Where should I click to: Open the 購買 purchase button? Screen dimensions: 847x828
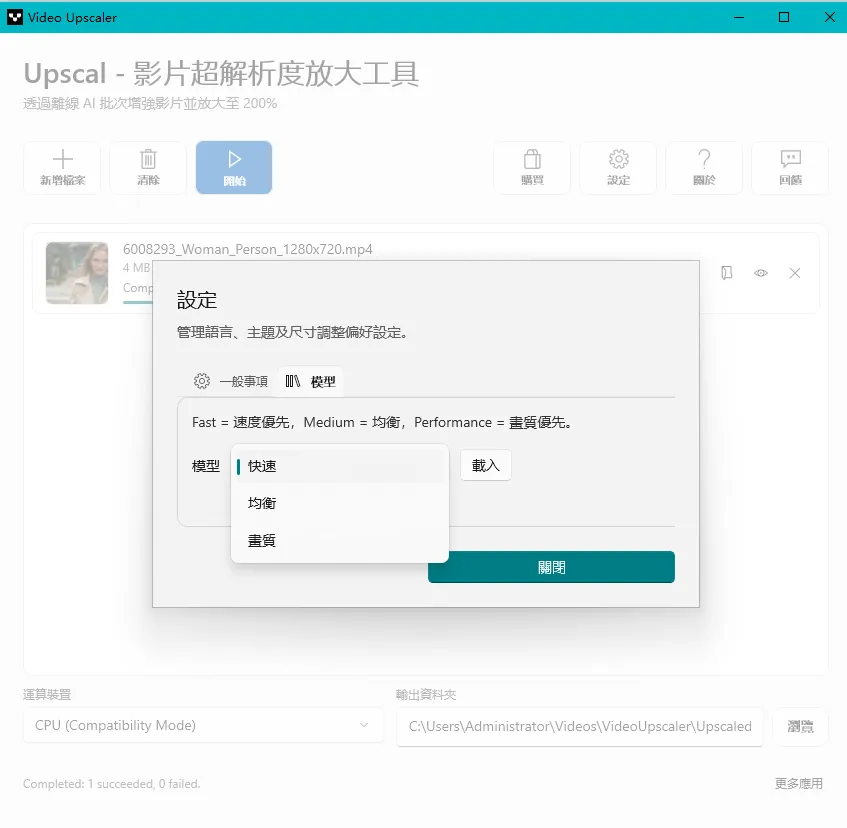(x=532, y=167)
